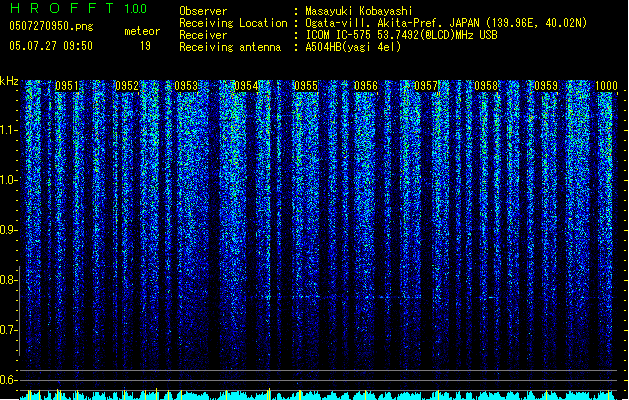Viewport: 629px width, 400px height.
Task: Click the Observer label
Action: pyautogui.click(x=203, y=11)
